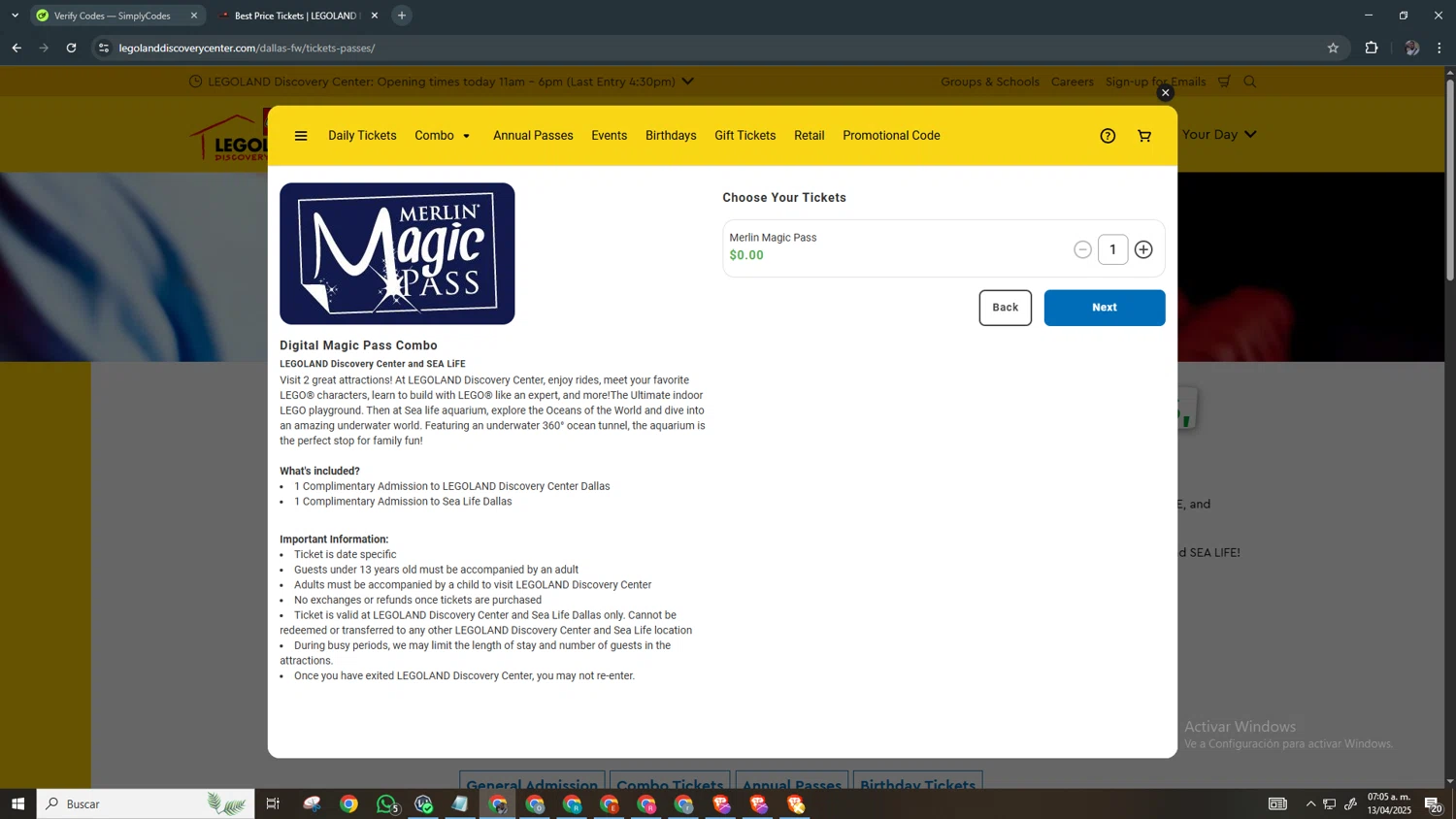
Task: Open the Careers link
Action: (1073, 82)
